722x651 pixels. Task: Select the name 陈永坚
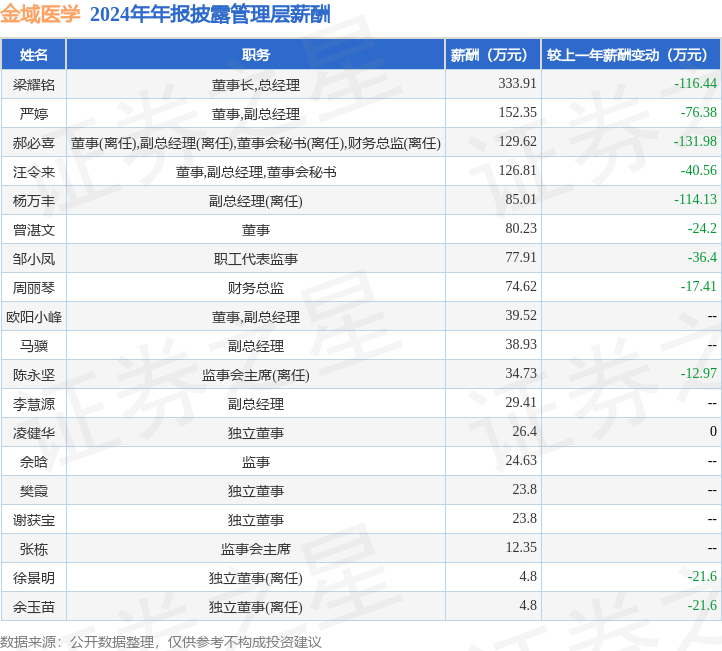click(34, 375)
